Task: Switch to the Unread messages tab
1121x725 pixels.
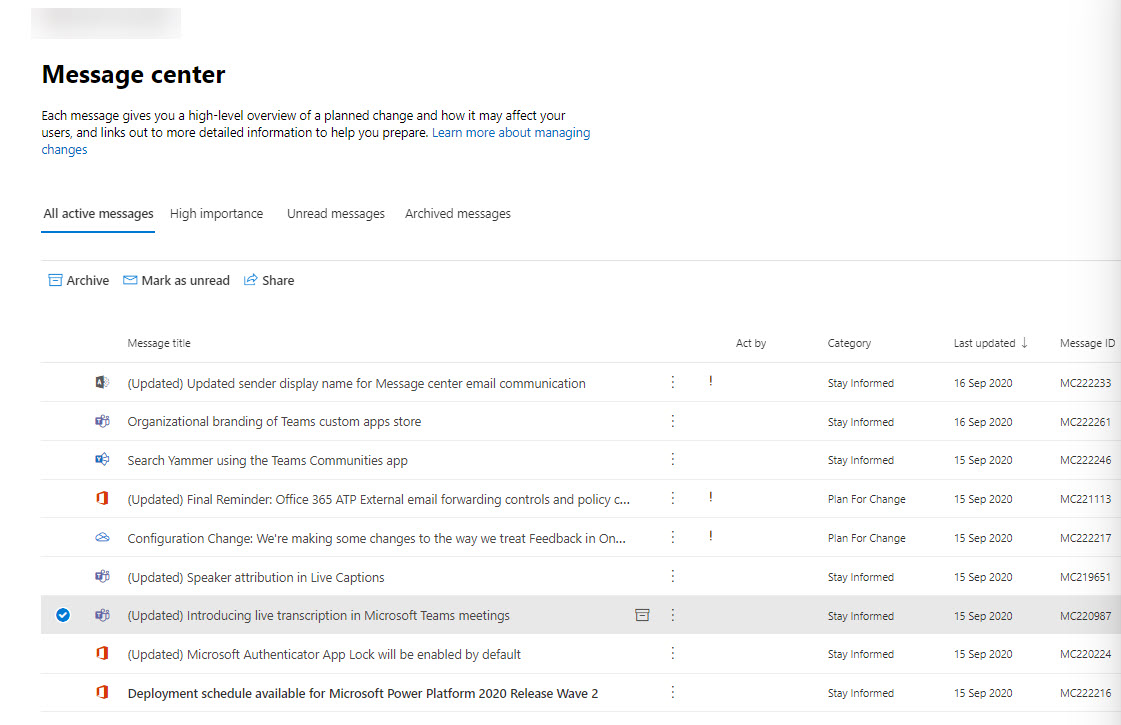Action: (x=336, y=214)
